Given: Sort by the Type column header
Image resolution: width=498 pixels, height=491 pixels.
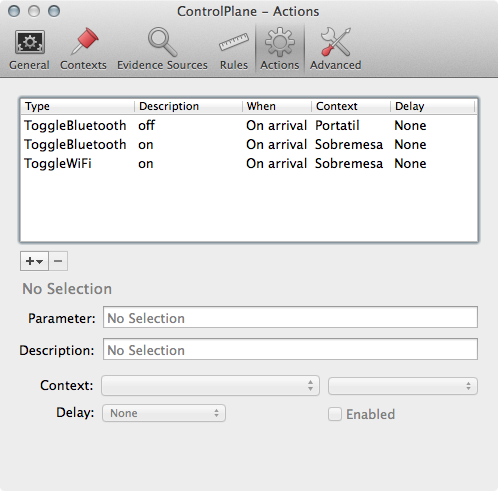Looking at the screenshot, I should 77,106.
